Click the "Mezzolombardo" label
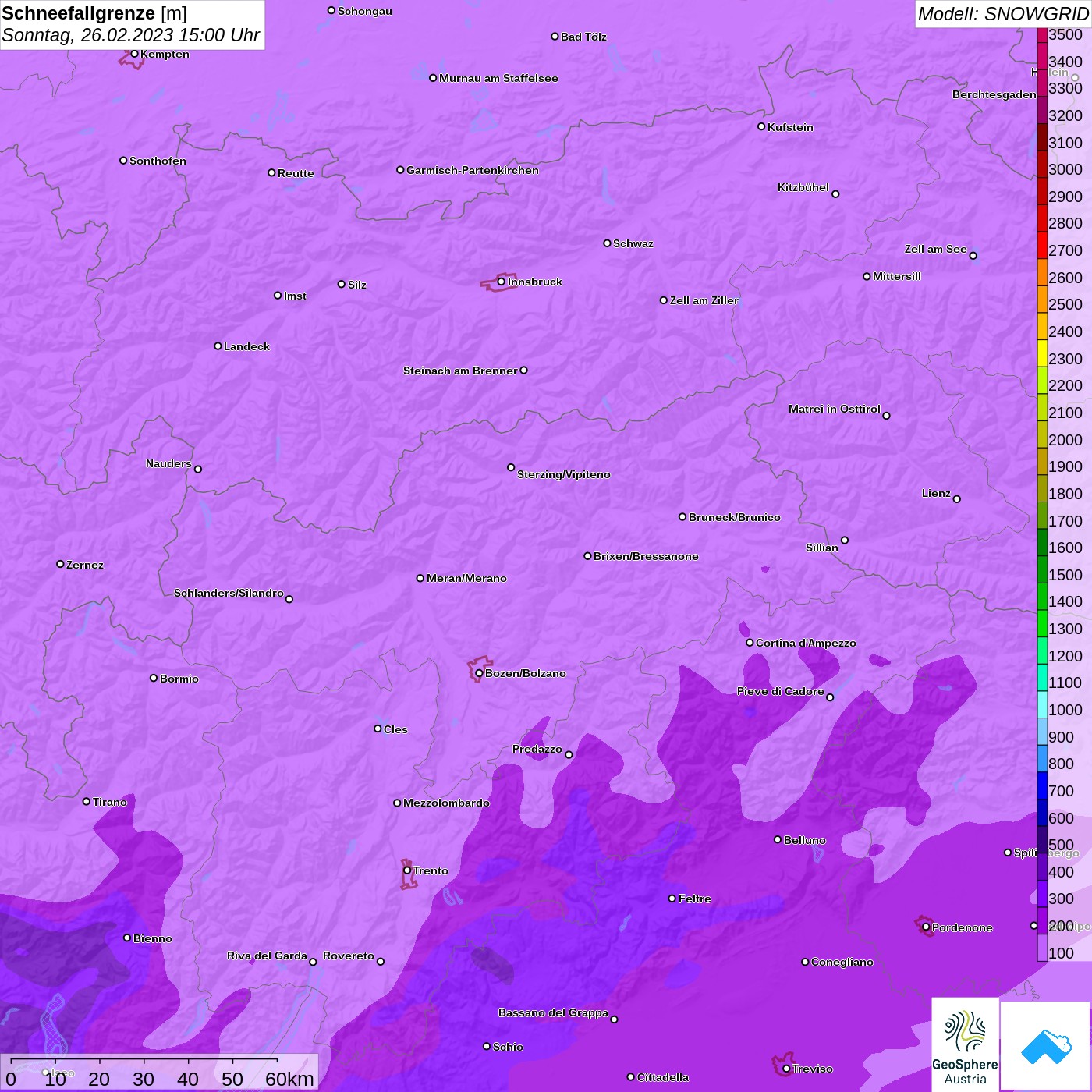 (446, 803)
